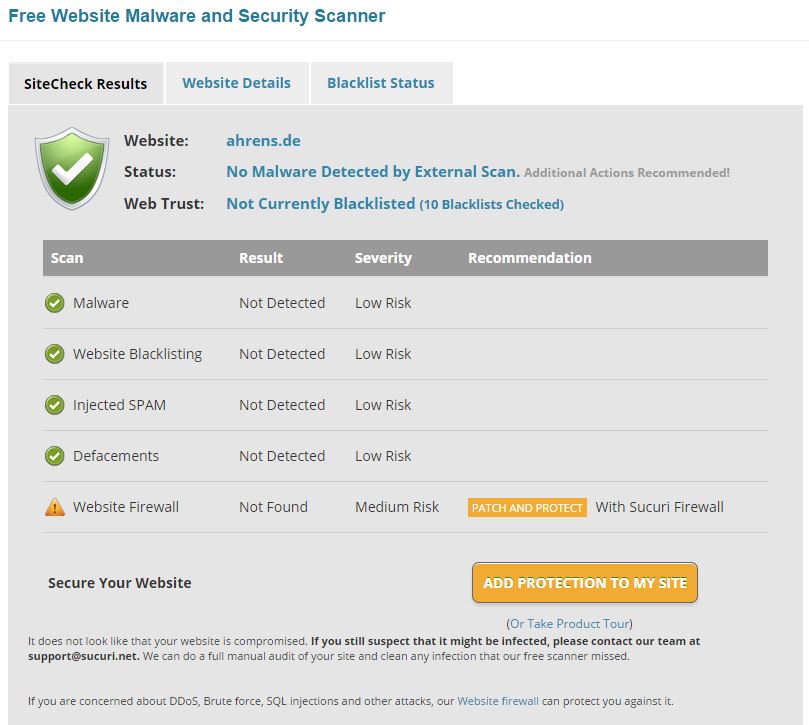This screenshot has width=809, height=725.
Task: Select the SiteCheck Results tab
Action: click(86, 84)
